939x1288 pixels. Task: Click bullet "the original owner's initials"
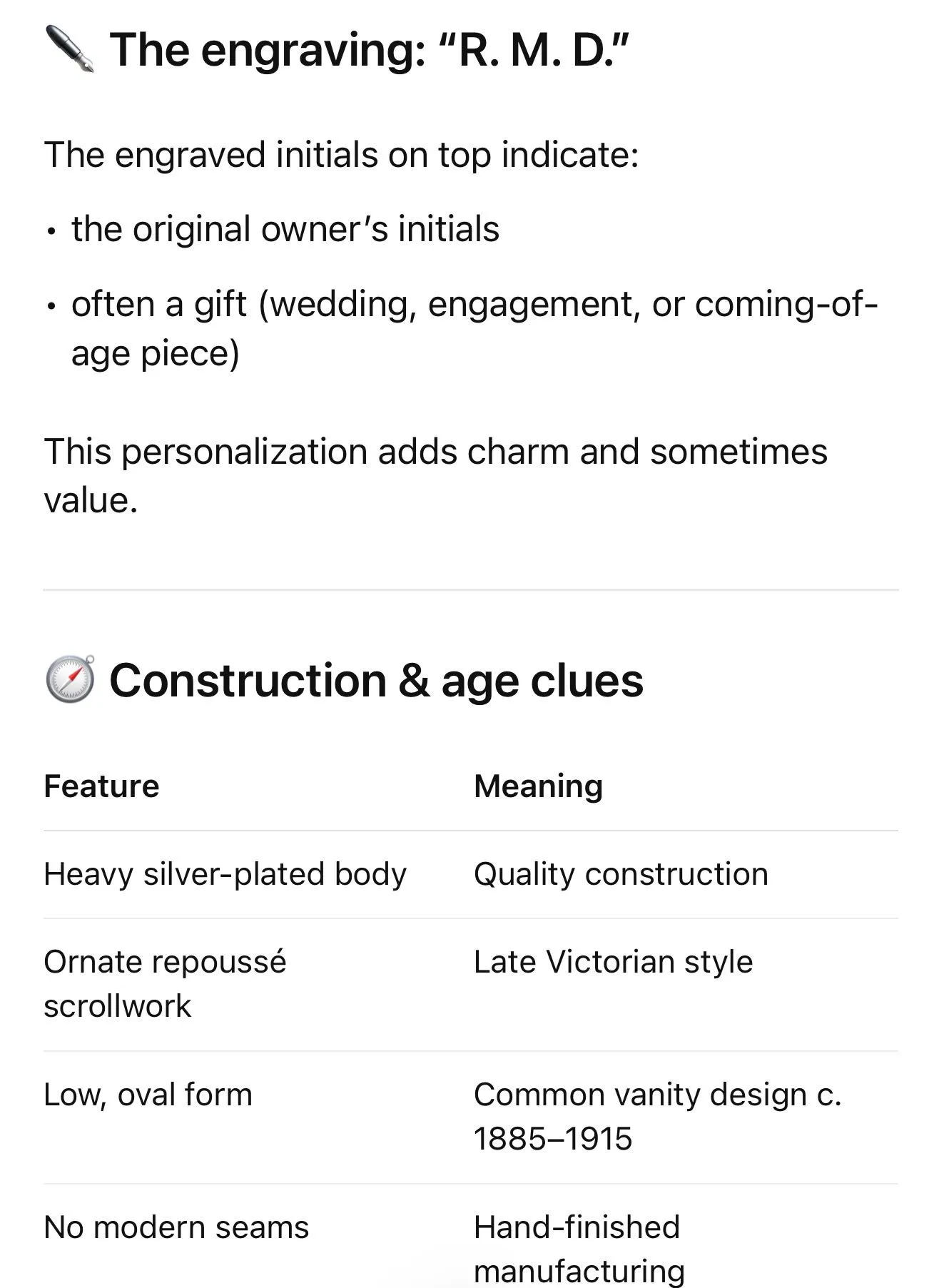pos(285,229)
